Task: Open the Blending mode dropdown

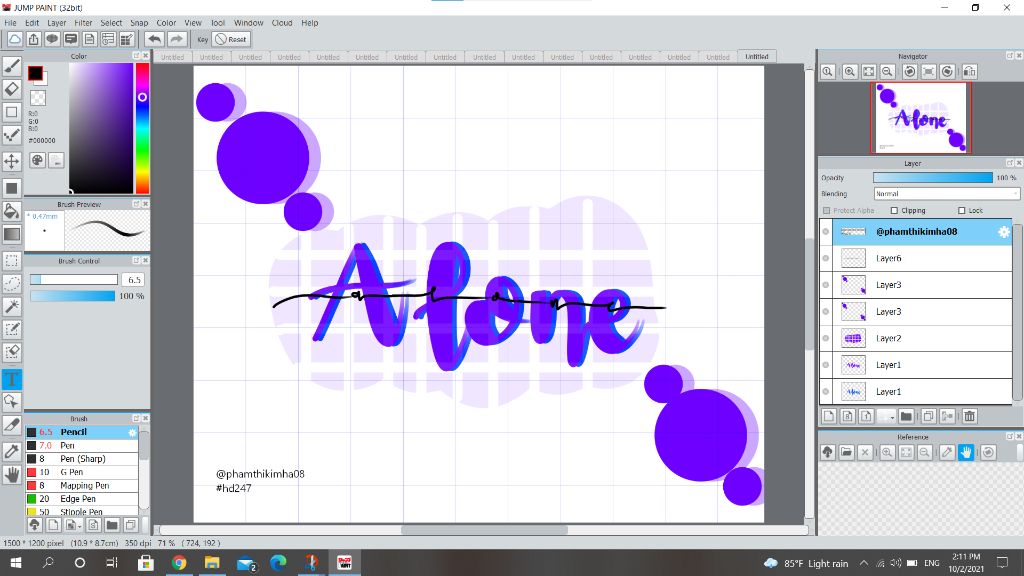Action: pos(946,194)
